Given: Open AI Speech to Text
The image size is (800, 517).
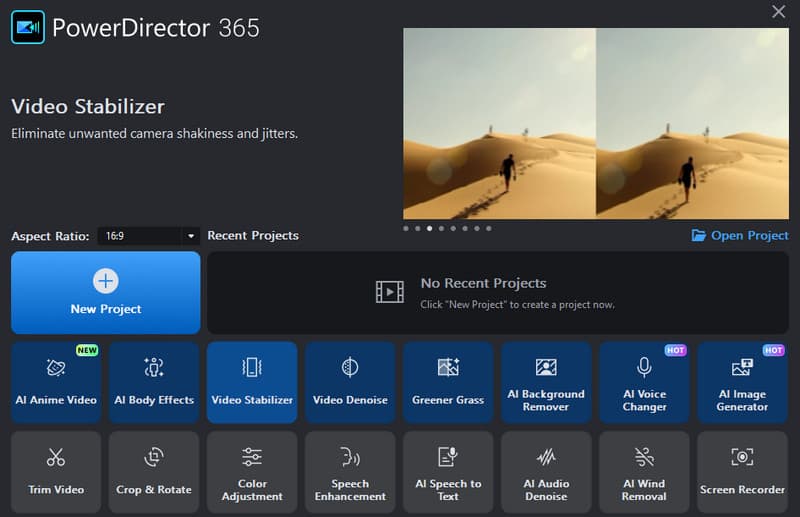Looking at the screenshot, I should click(448, 472).
